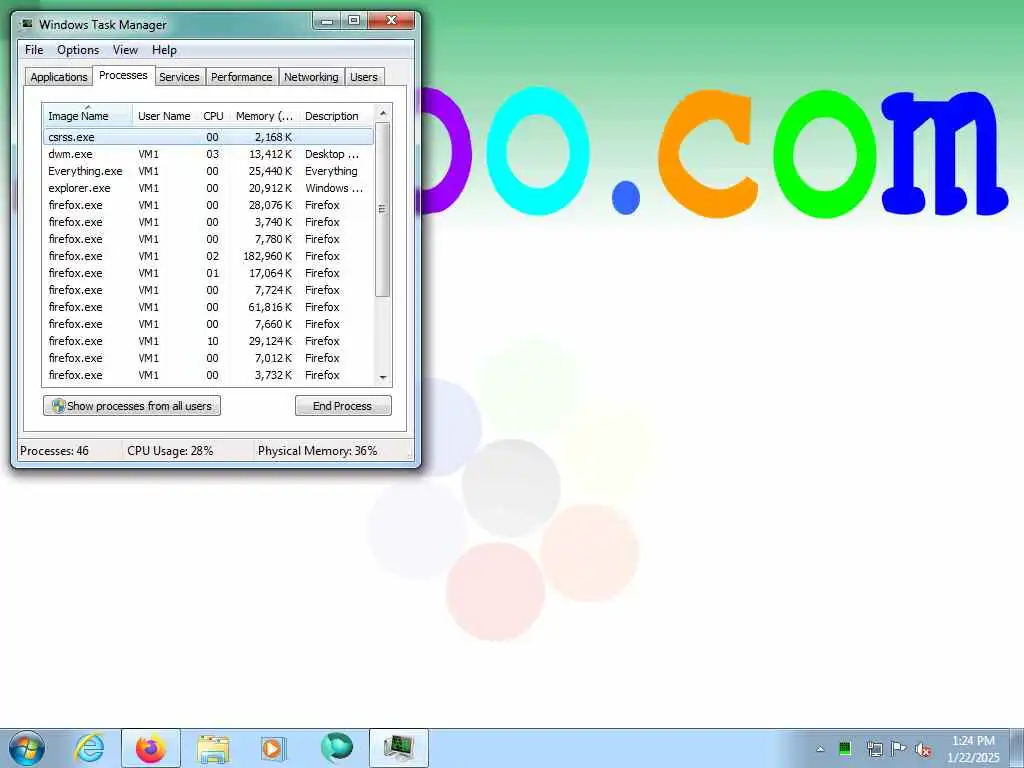Open Action Center flag icon
This screenshot has width=1024, height=768.
(899, 748)
